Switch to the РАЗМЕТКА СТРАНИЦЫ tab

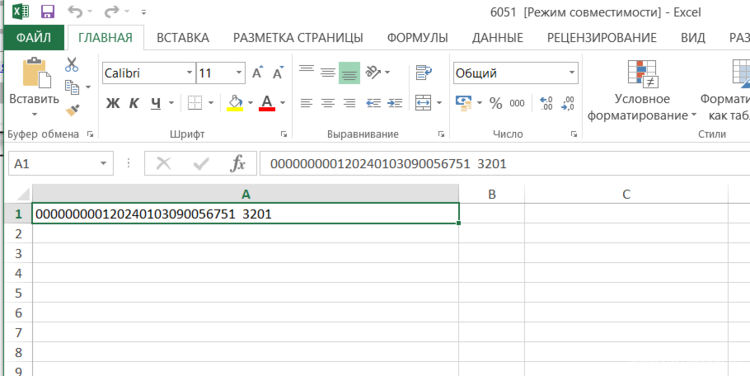coord(298,38)
